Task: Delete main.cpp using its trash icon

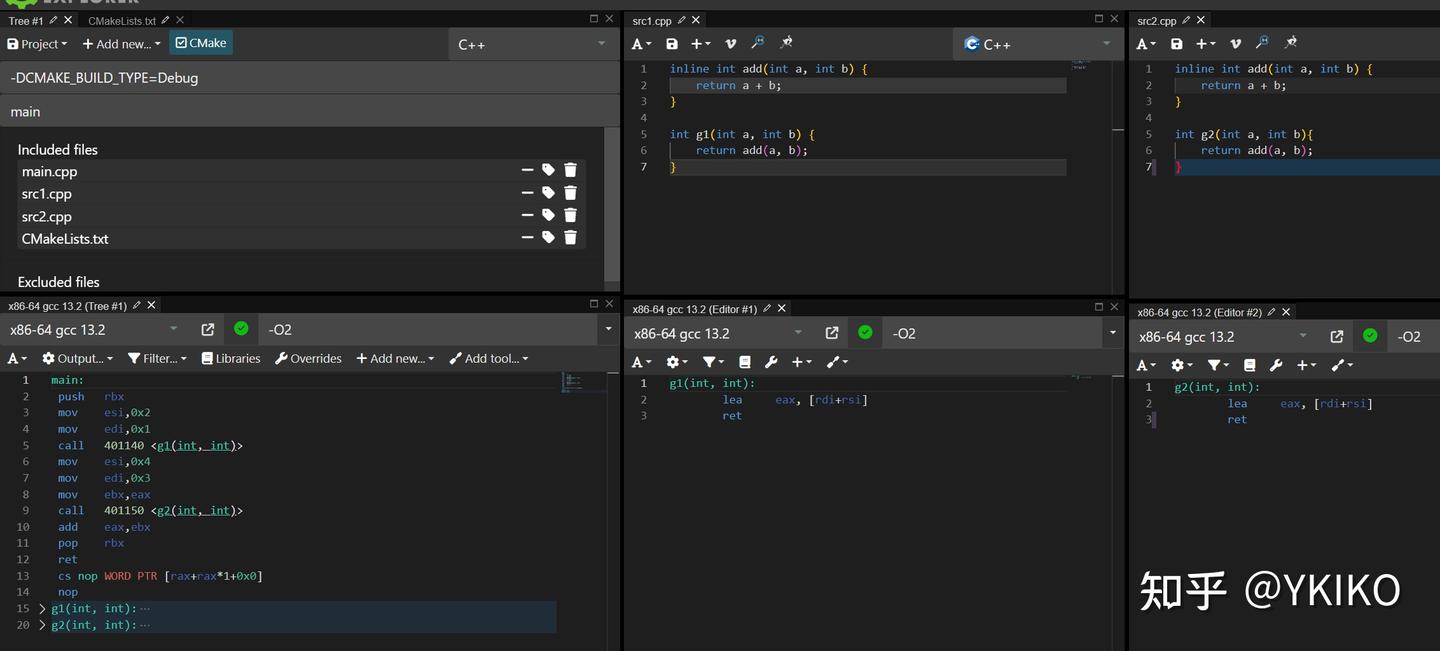Action: [x=570, y=171]
